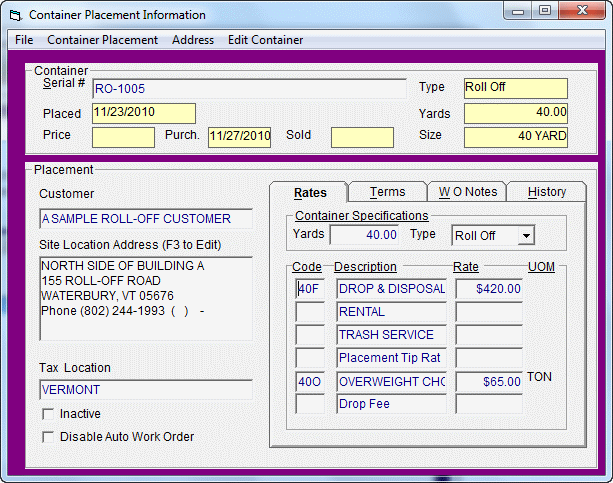The image size is (613, 483).
Task: Open the Address menu
Action: pyautogui.click(x=193, y=40)
